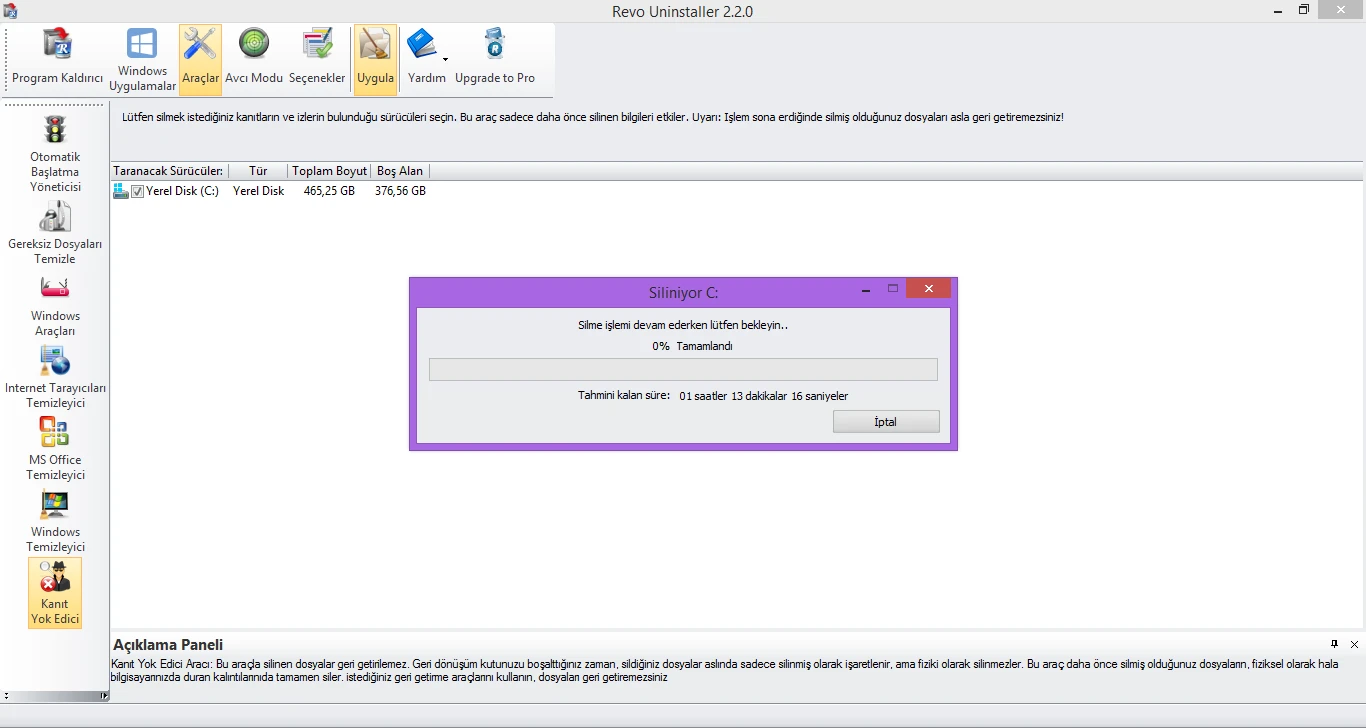Sort by Tür column header
This screenshot has width=1366, height=728.
coord(258,171)
